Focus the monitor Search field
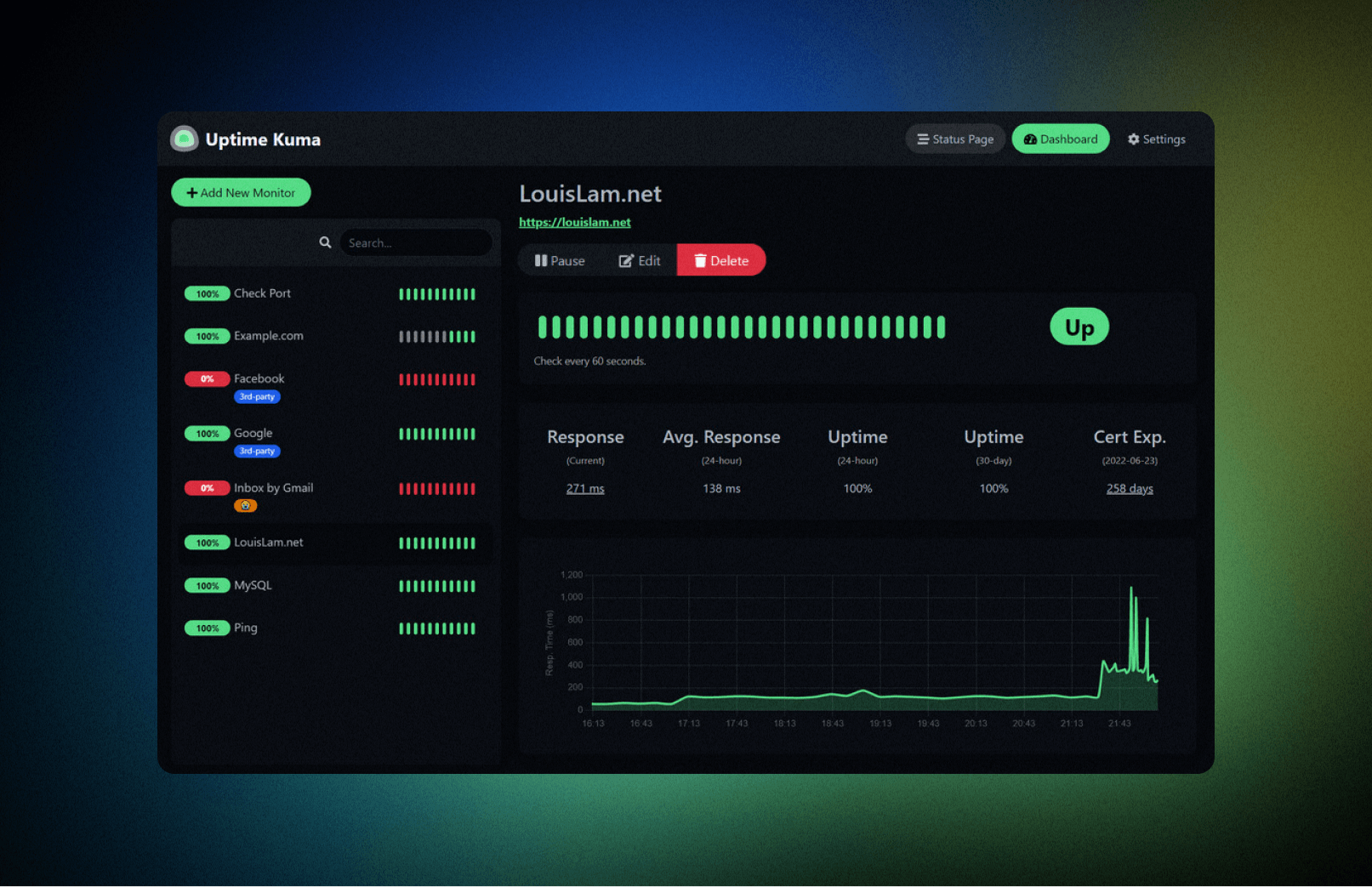 (416, 242)
